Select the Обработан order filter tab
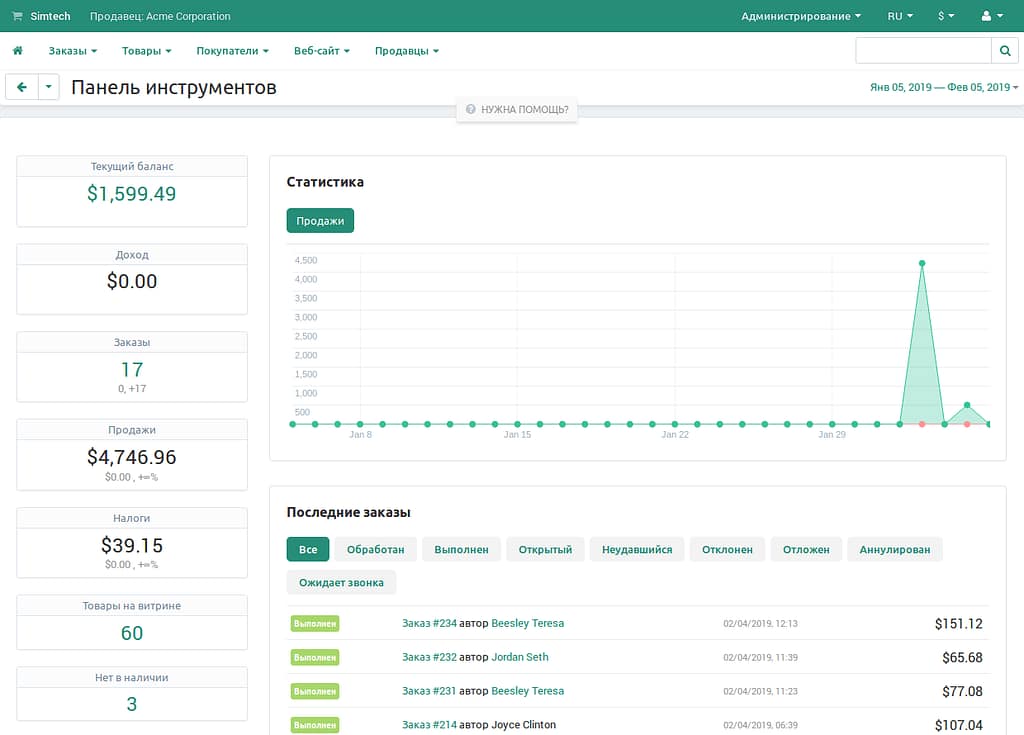 [x=375, y=549]
